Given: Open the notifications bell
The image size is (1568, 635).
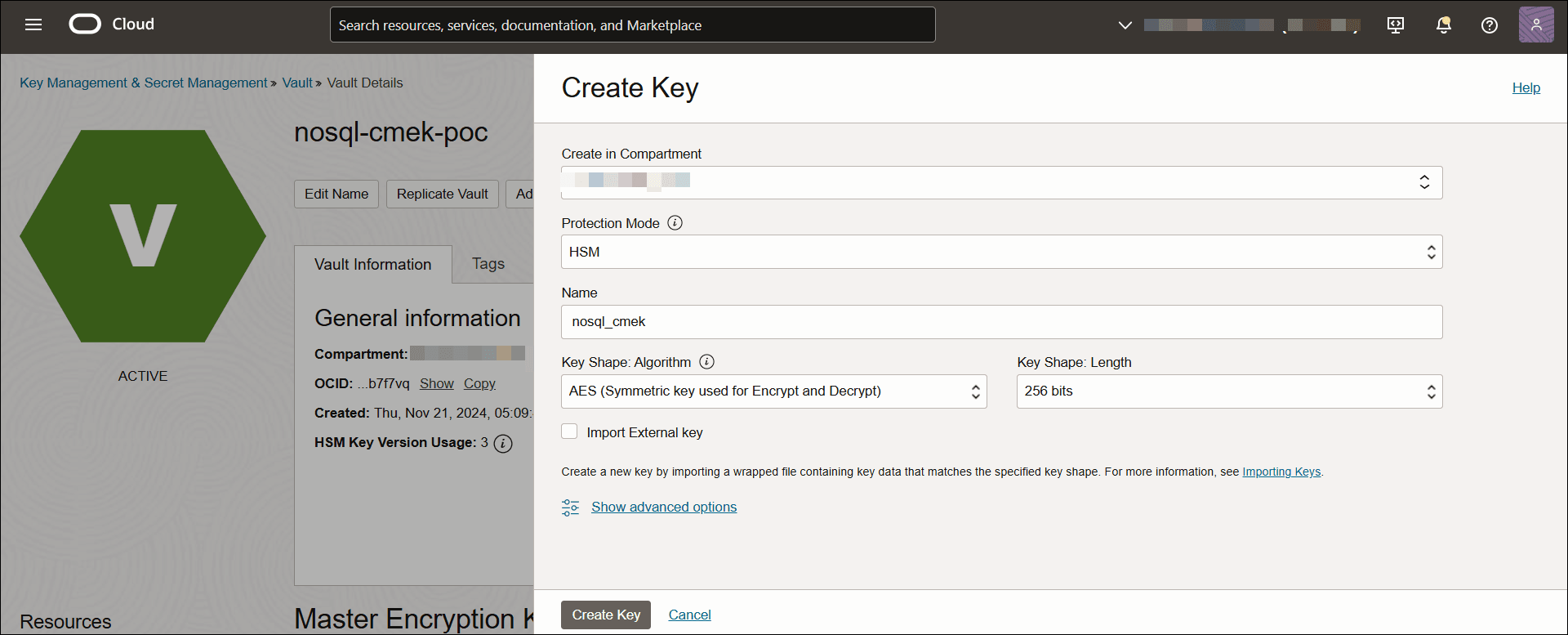Looking at the screenshot, I should (x=1443, y=25).
